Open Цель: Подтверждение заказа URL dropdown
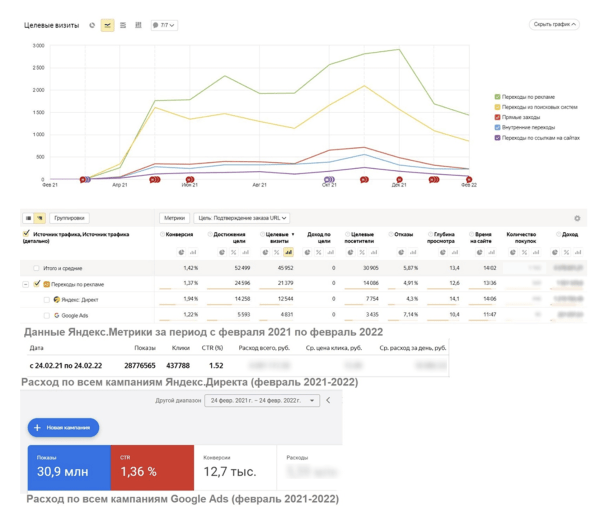Image resolution: width=600 pixels, height=507 pixels. click(242, 218)
